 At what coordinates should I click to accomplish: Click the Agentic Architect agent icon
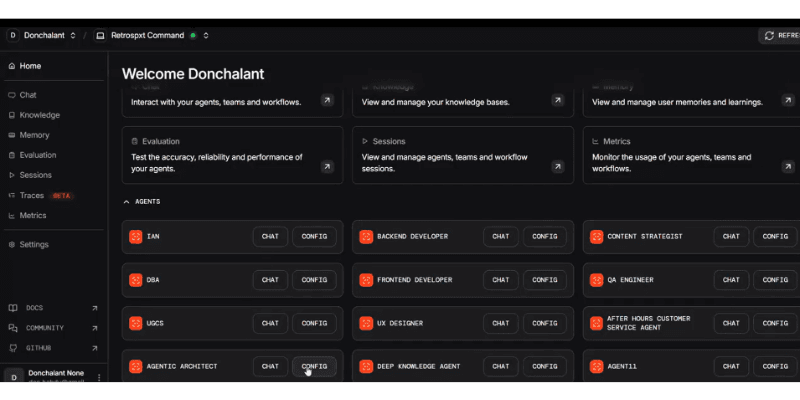136,366
